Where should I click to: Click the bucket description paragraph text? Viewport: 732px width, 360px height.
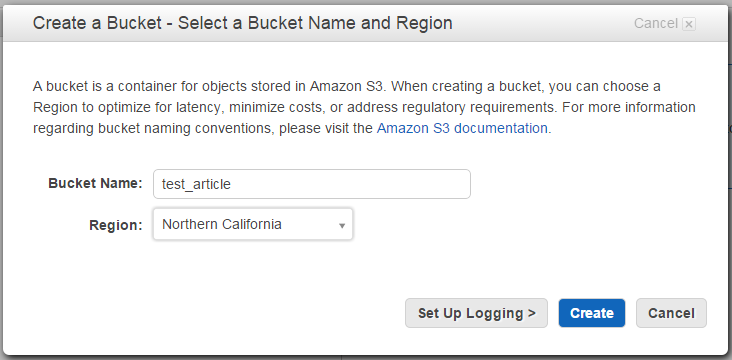[364, 107]
